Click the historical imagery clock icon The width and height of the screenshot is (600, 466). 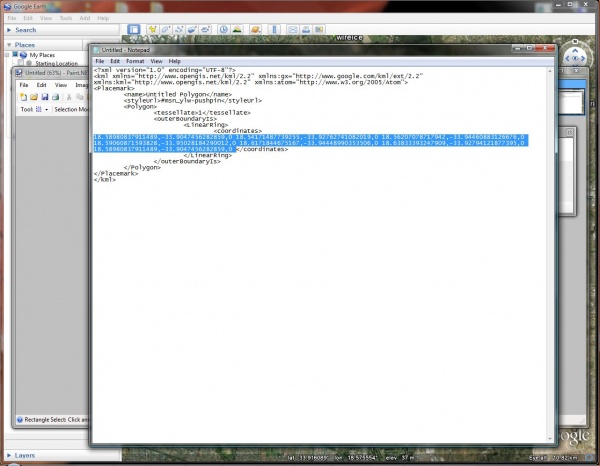[223, 29]
